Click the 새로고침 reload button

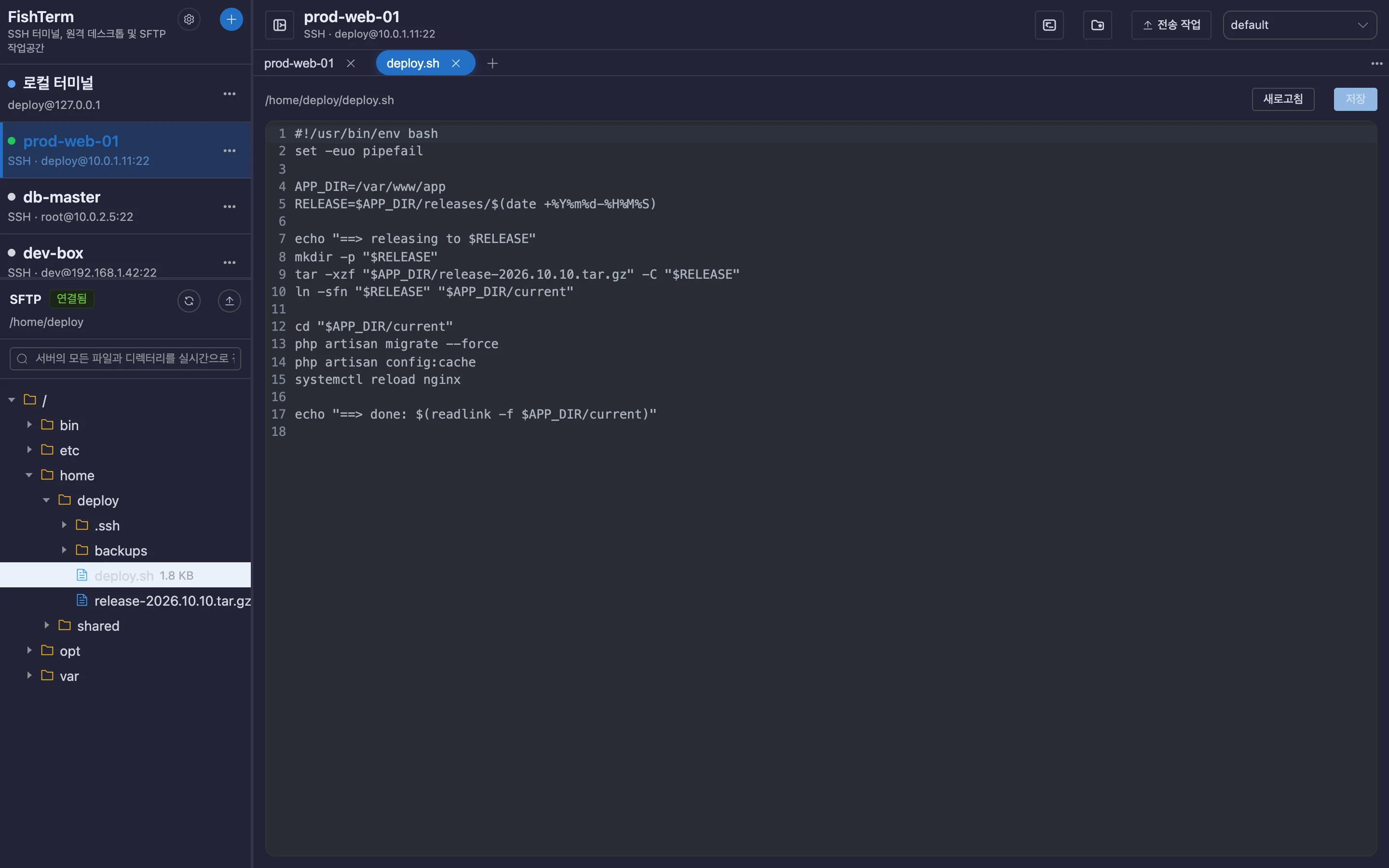pyautogui.click(x=1283, y=99)
